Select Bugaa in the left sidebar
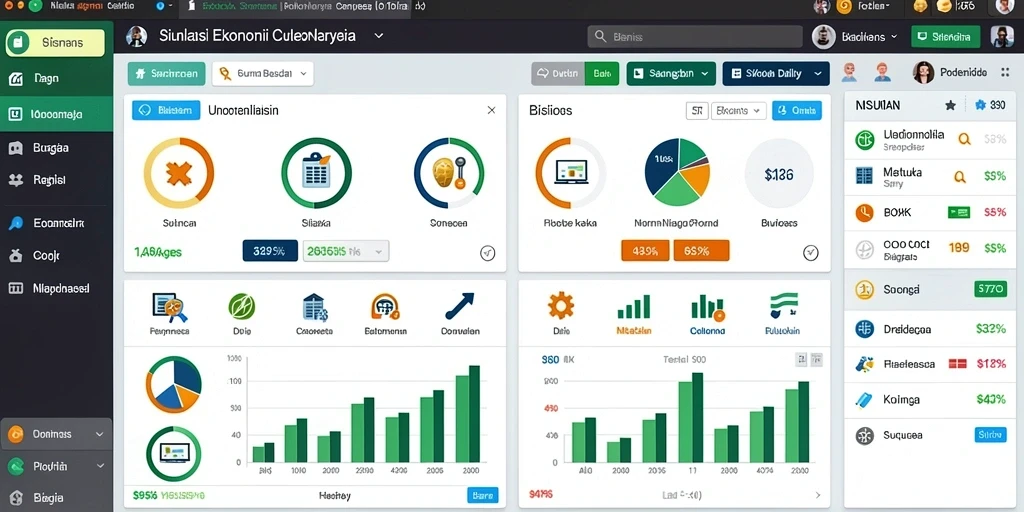Screen dimensions: 1024x512 (x=56, y=148)
